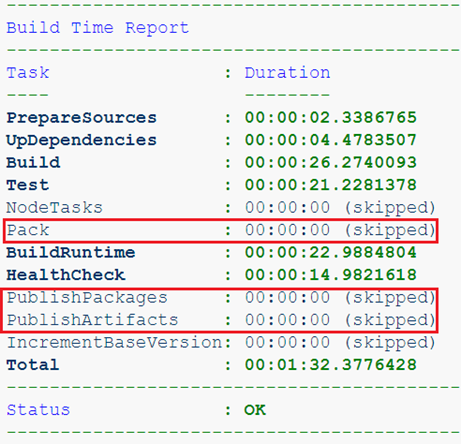Select the PublishPackages task name
461x444 pixels.
[87, 298]
